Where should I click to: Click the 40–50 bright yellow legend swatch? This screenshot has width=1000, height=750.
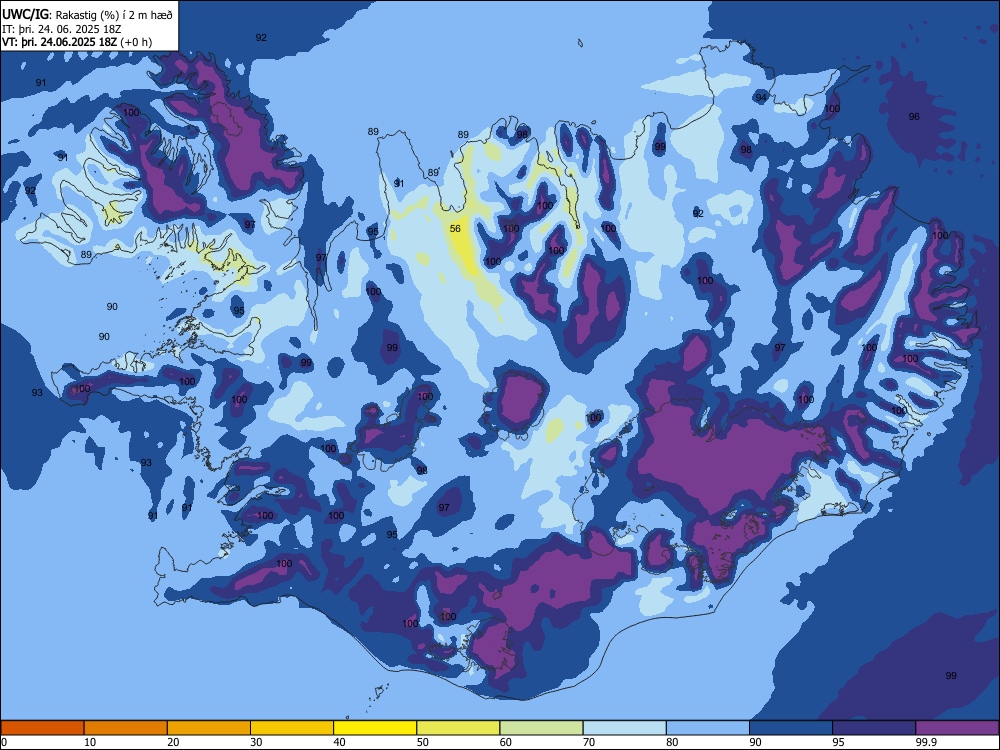[x=375, y=728]
